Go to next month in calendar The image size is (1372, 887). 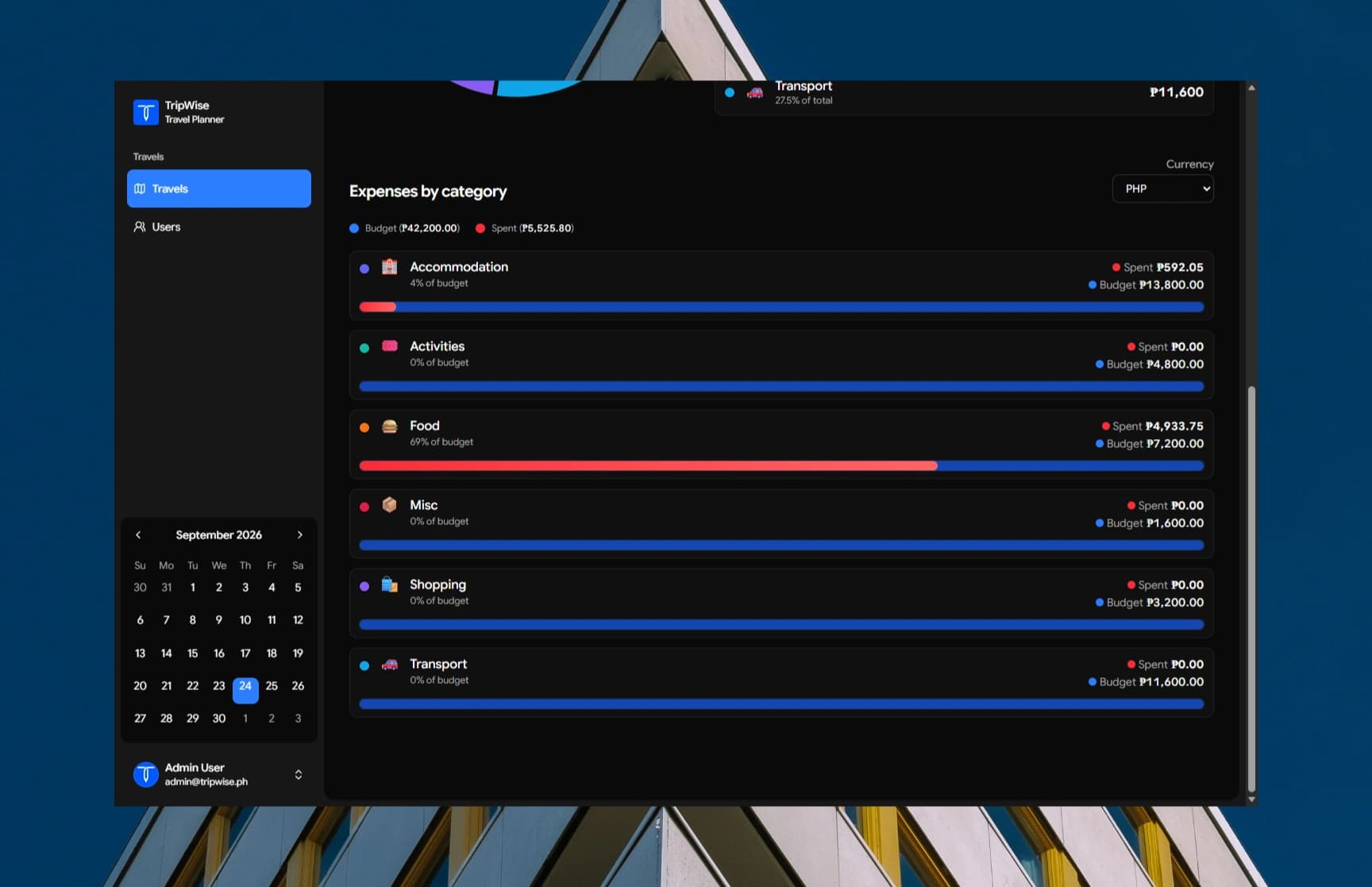tap(299, 535)
